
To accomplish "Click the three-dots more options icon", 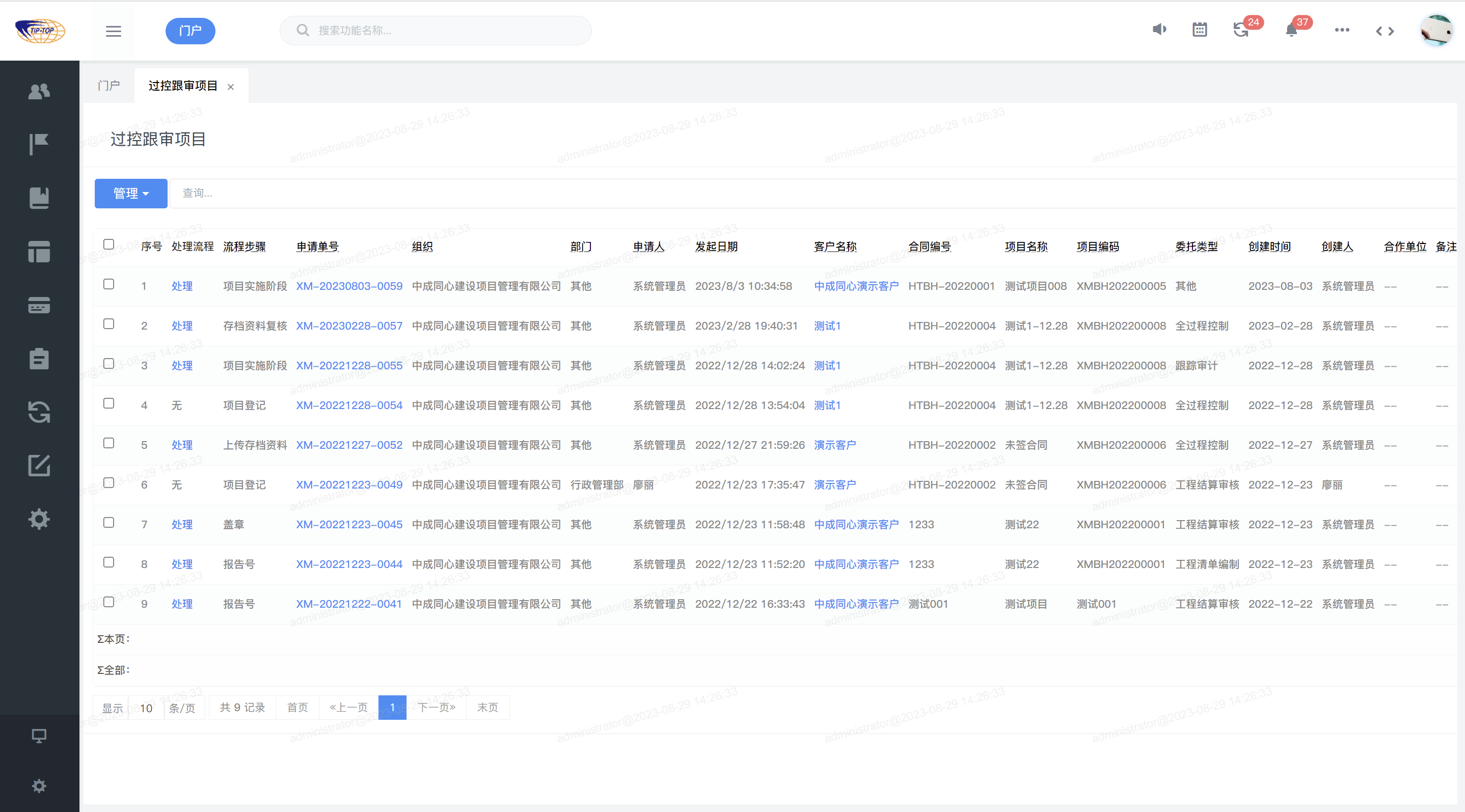I will coord(1342,30).
